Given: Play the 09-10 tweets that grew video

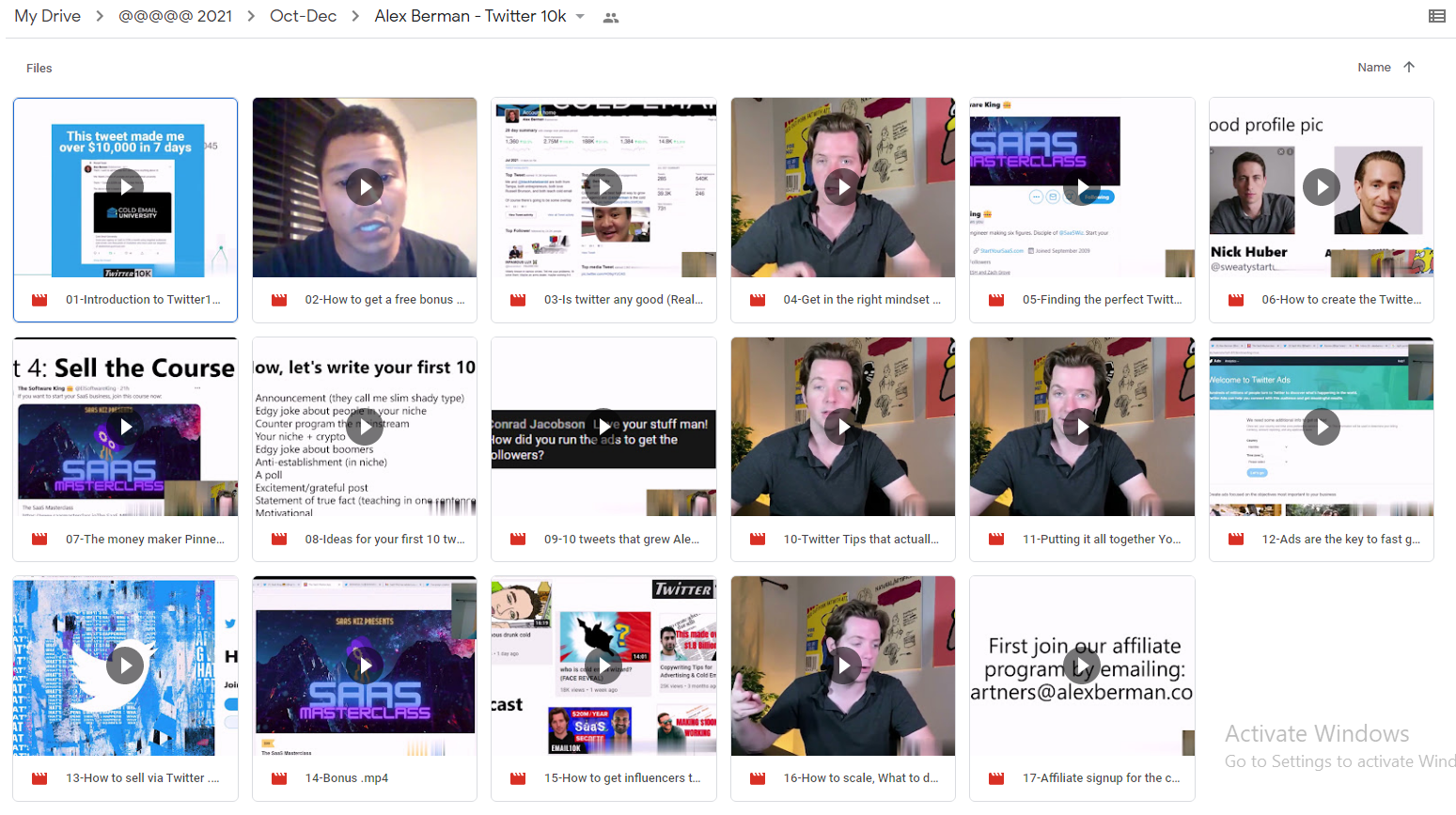Looking at the screenshot, I should click(603, 427).
